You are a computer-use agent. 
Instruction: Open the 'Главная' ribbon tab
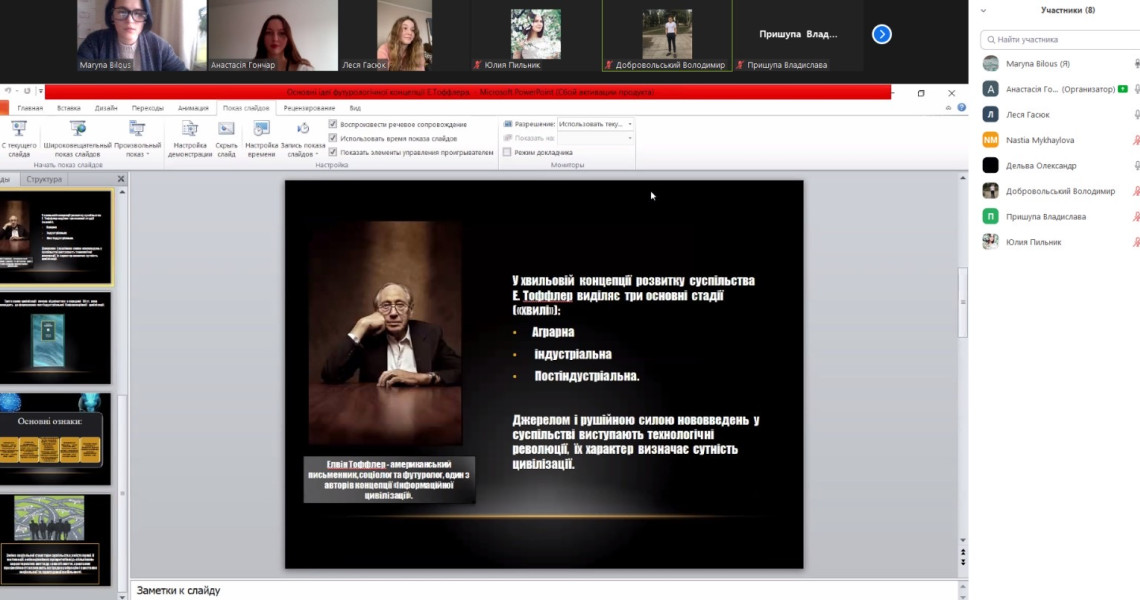point(30,108)
